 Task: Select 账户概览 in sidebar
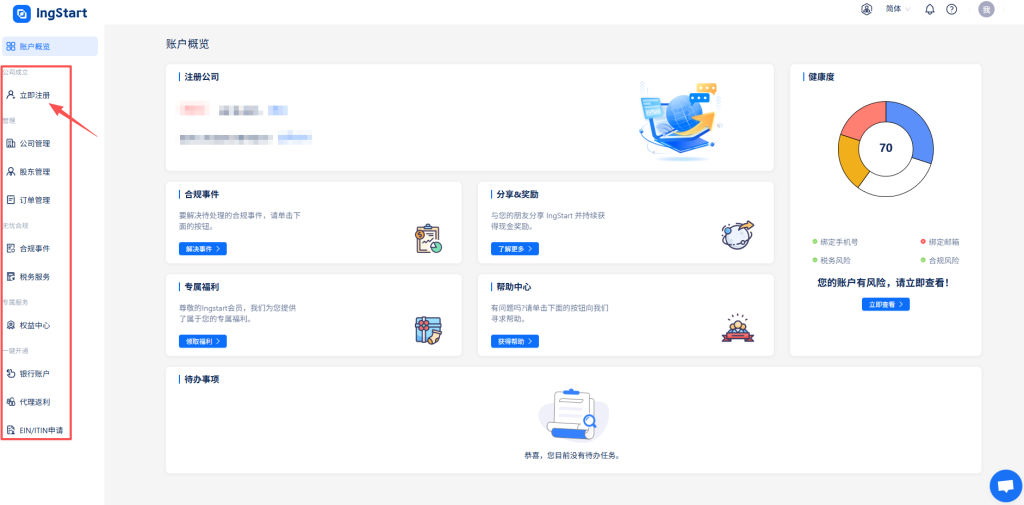point(50,46)
